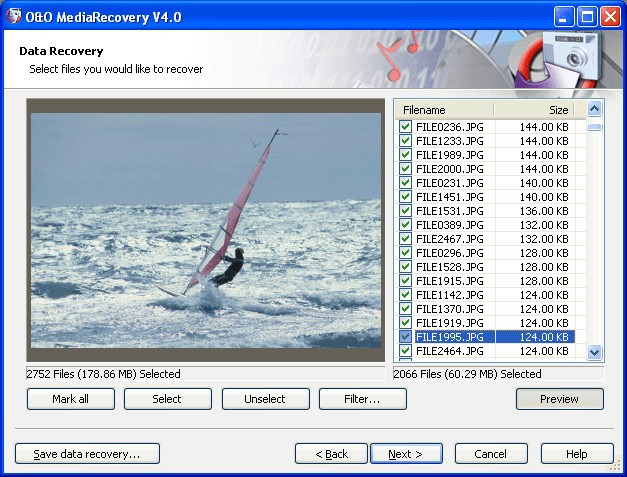This screenshot has width=627, height=477.
Task: Open Save data recovery... option
Action: pos(87,454)
